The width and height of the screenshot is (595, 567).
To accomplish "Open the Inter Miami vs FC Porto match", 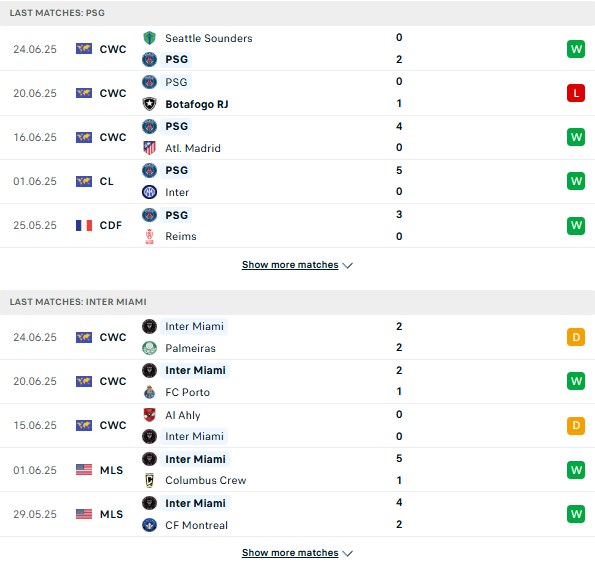I will 298,381.
